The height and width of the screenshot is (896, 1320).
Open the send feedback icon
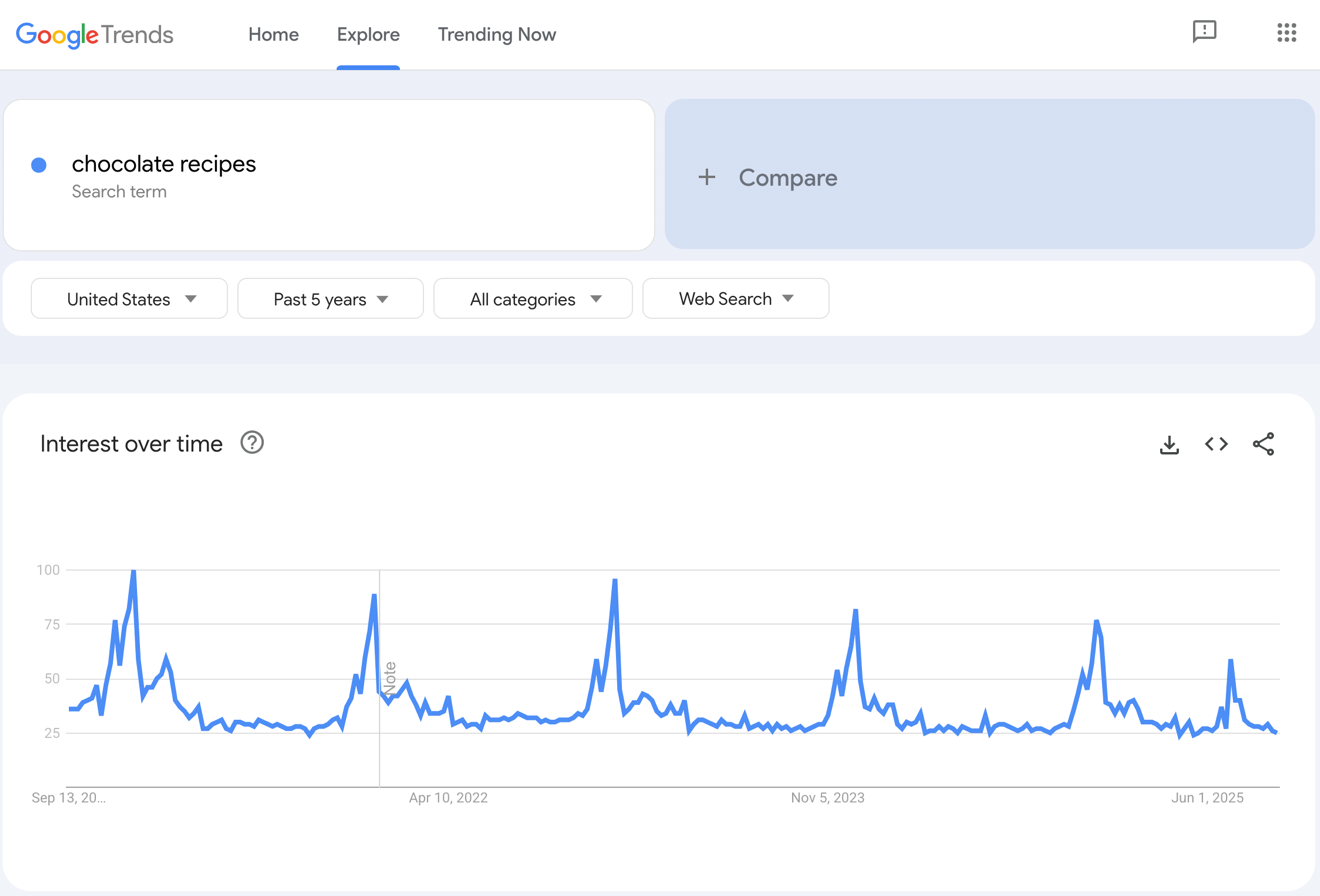click(x=1204, y=32)
